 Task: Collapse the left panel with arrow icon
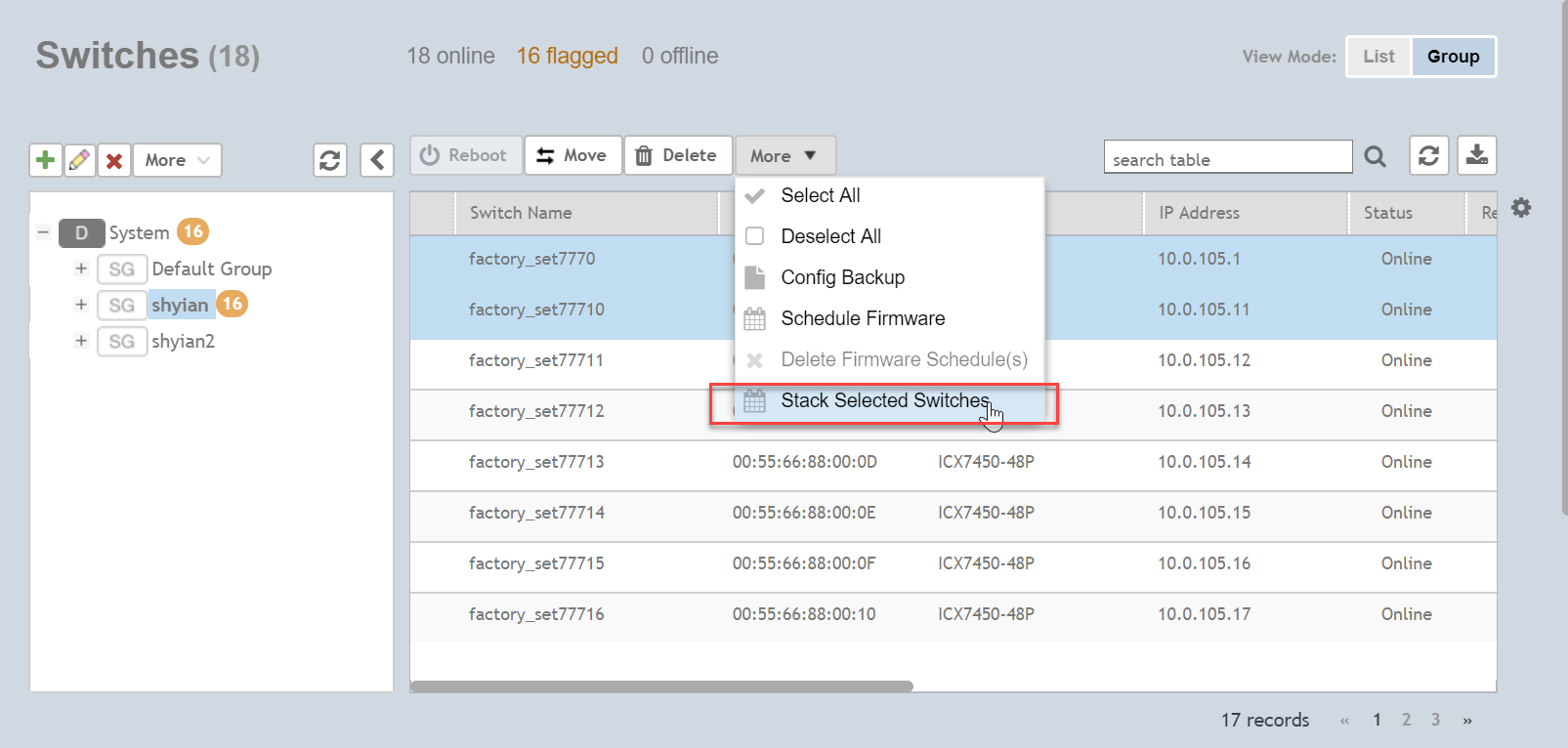pyautogui.click(x=377, y=160)
